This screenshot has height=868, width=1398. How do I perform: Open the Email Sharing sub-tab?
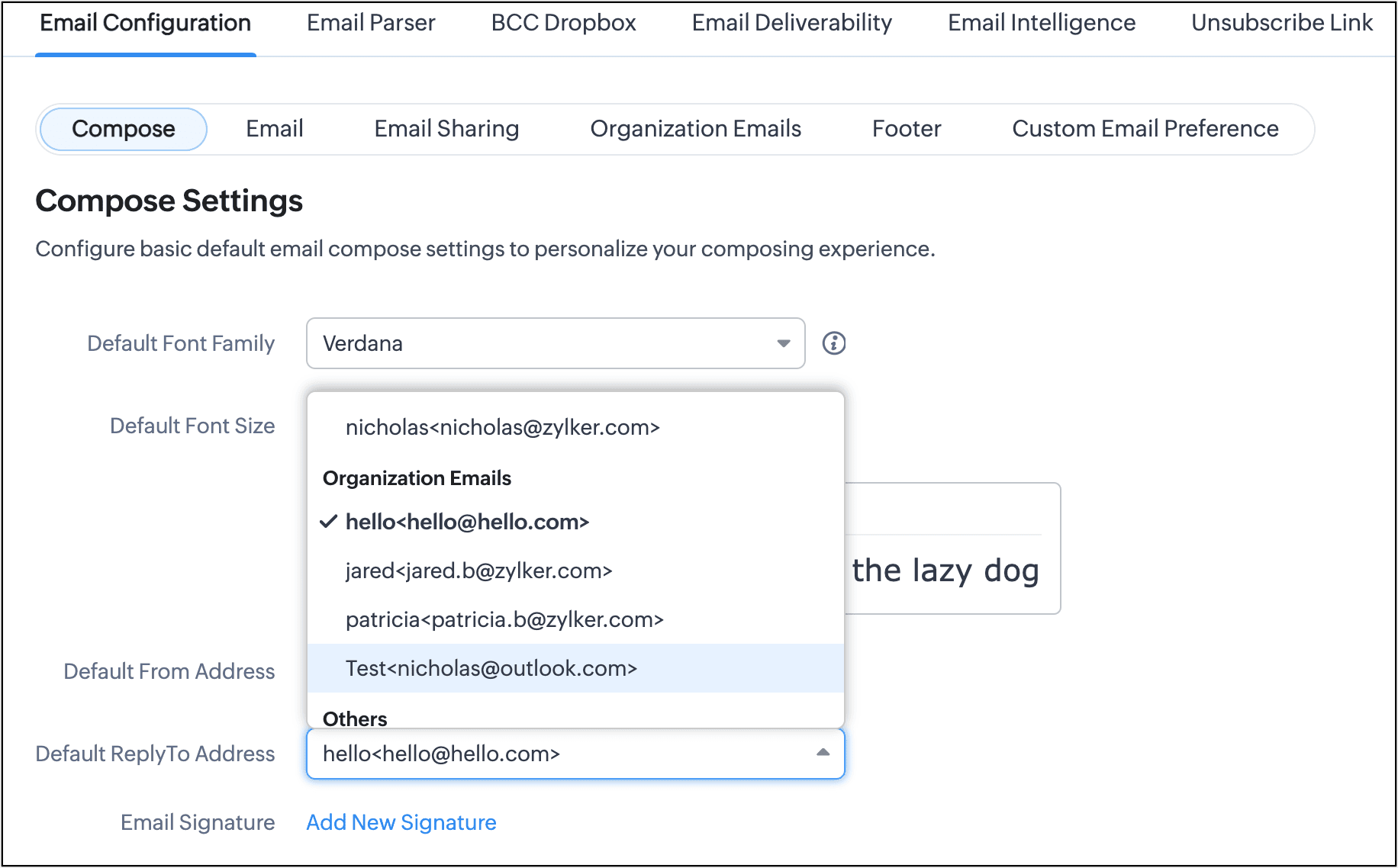pyautogui.click(x=446, y=129)
